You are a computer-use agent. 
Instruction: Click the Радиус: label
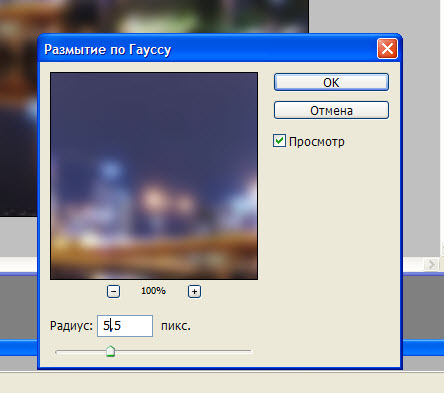click(71, 326)
